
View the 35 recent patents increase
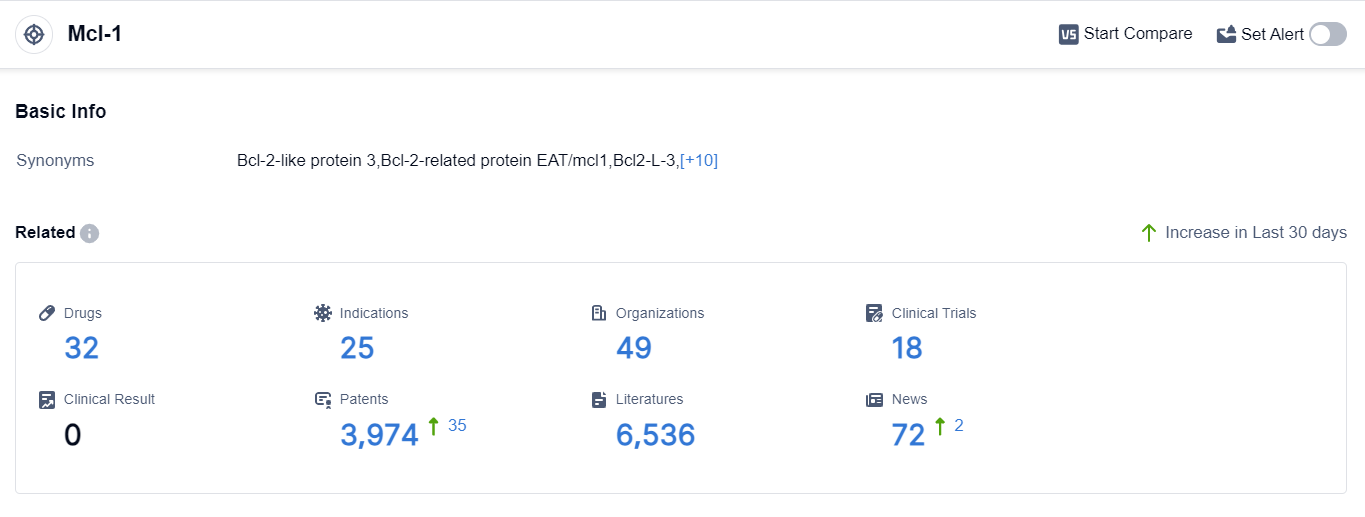point(457,426)
